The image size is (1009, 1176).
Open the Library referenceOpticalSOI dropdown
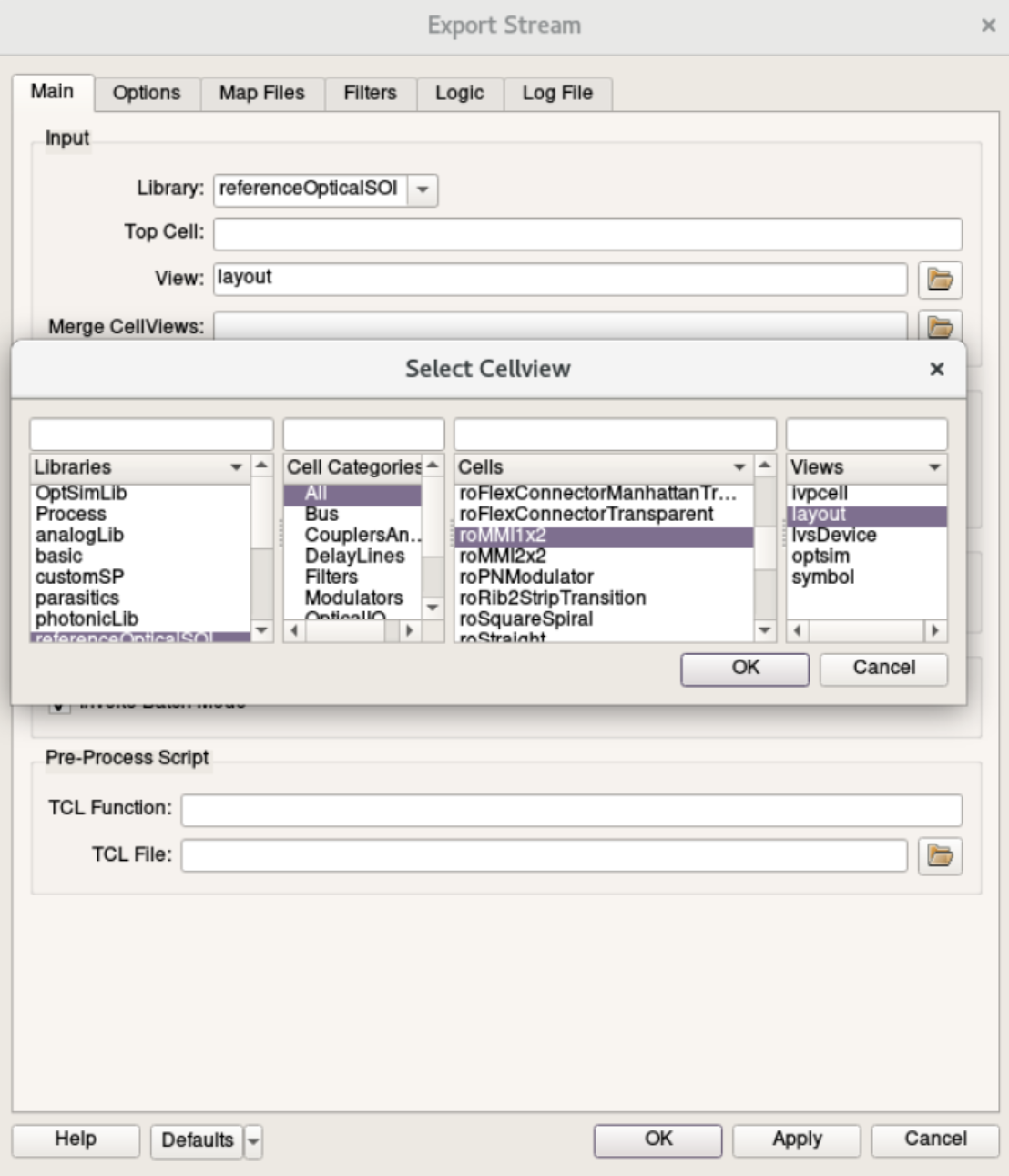[423, 189]
